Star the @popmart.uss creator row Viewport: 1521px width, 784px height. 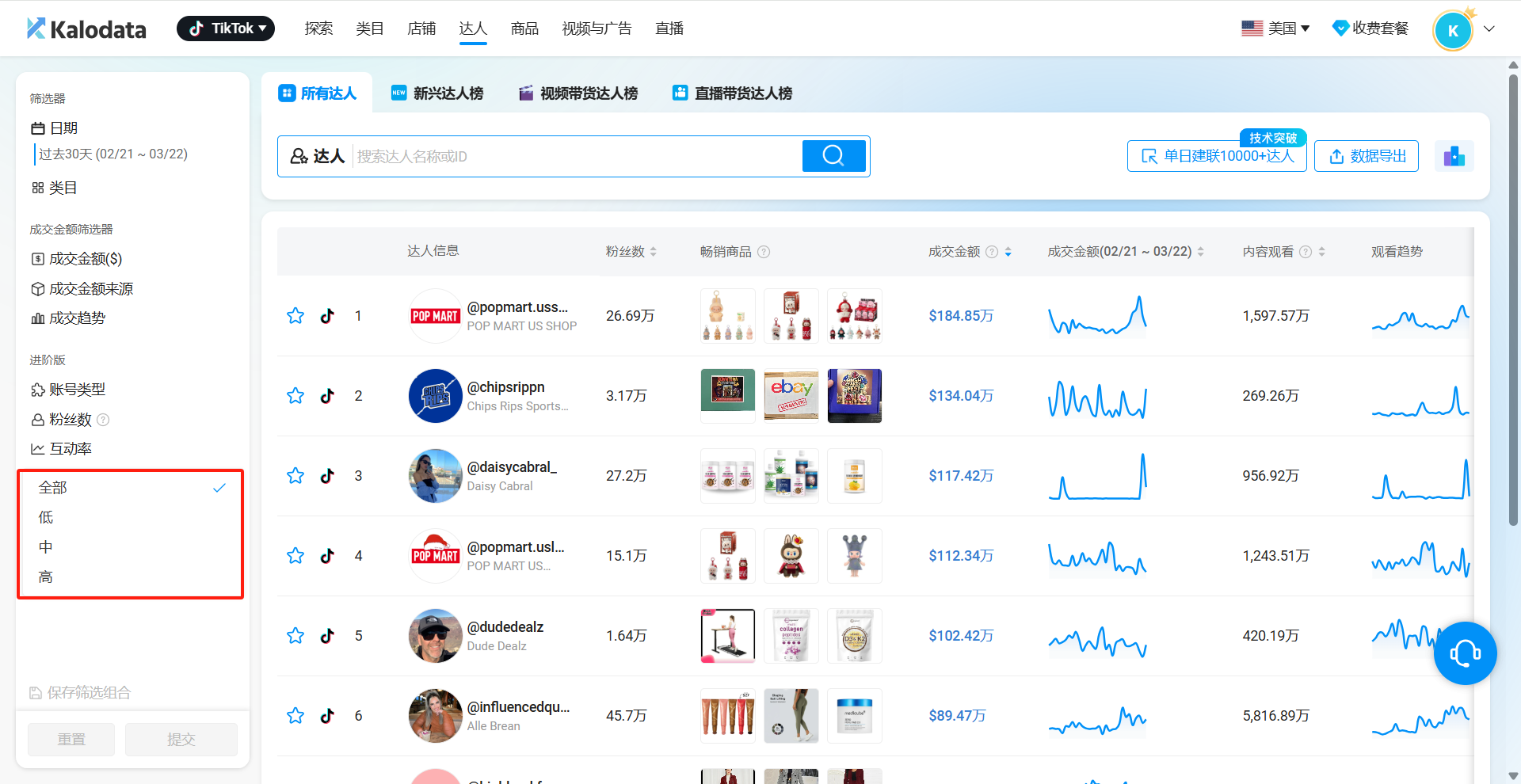pyautogui.click(x=295, y=316)
